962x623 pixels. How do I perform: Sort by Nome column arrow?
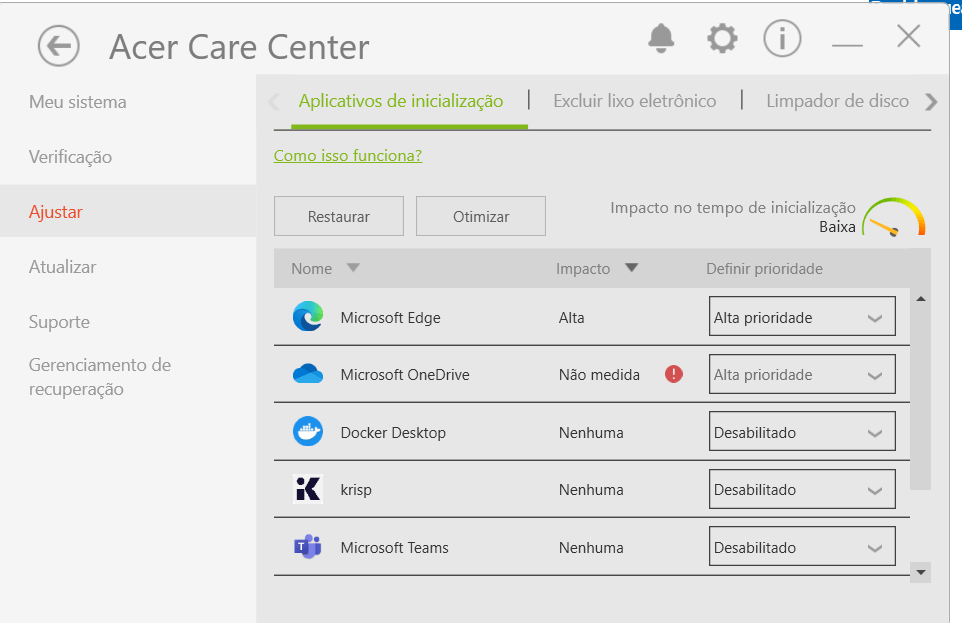tap(353, 268)
